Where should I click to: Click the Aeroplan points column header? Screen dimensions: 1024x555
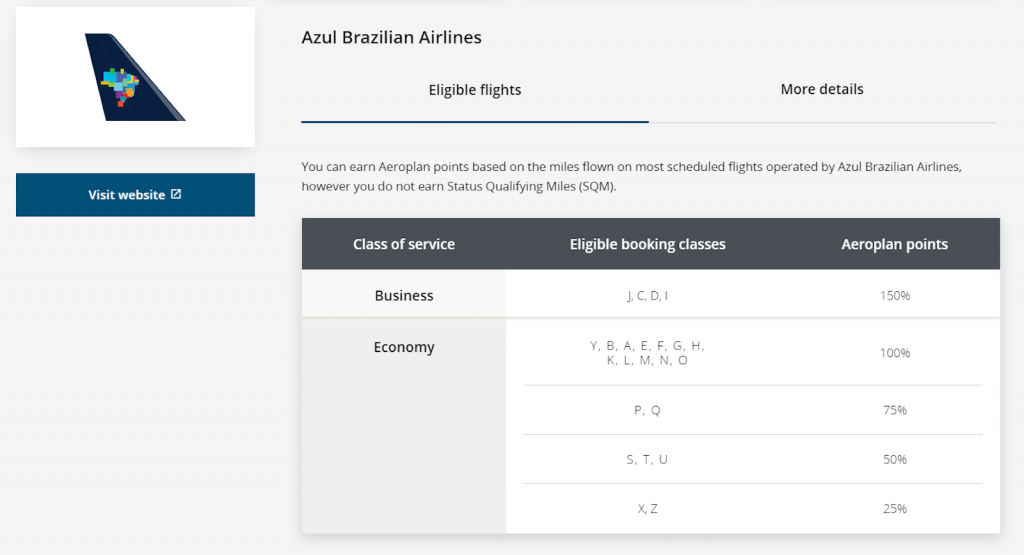click(894, 244)
